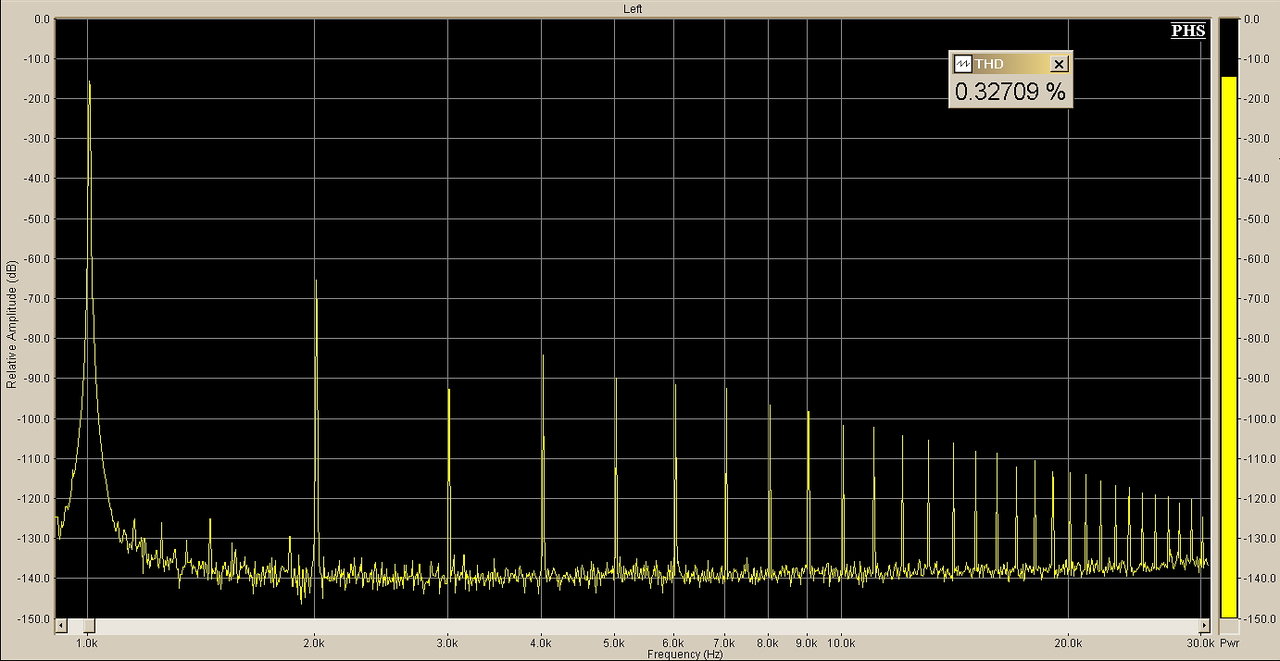Click the THD value "0.32709 %"
Screen dimensions: 1280x661
coord(1010,92)
